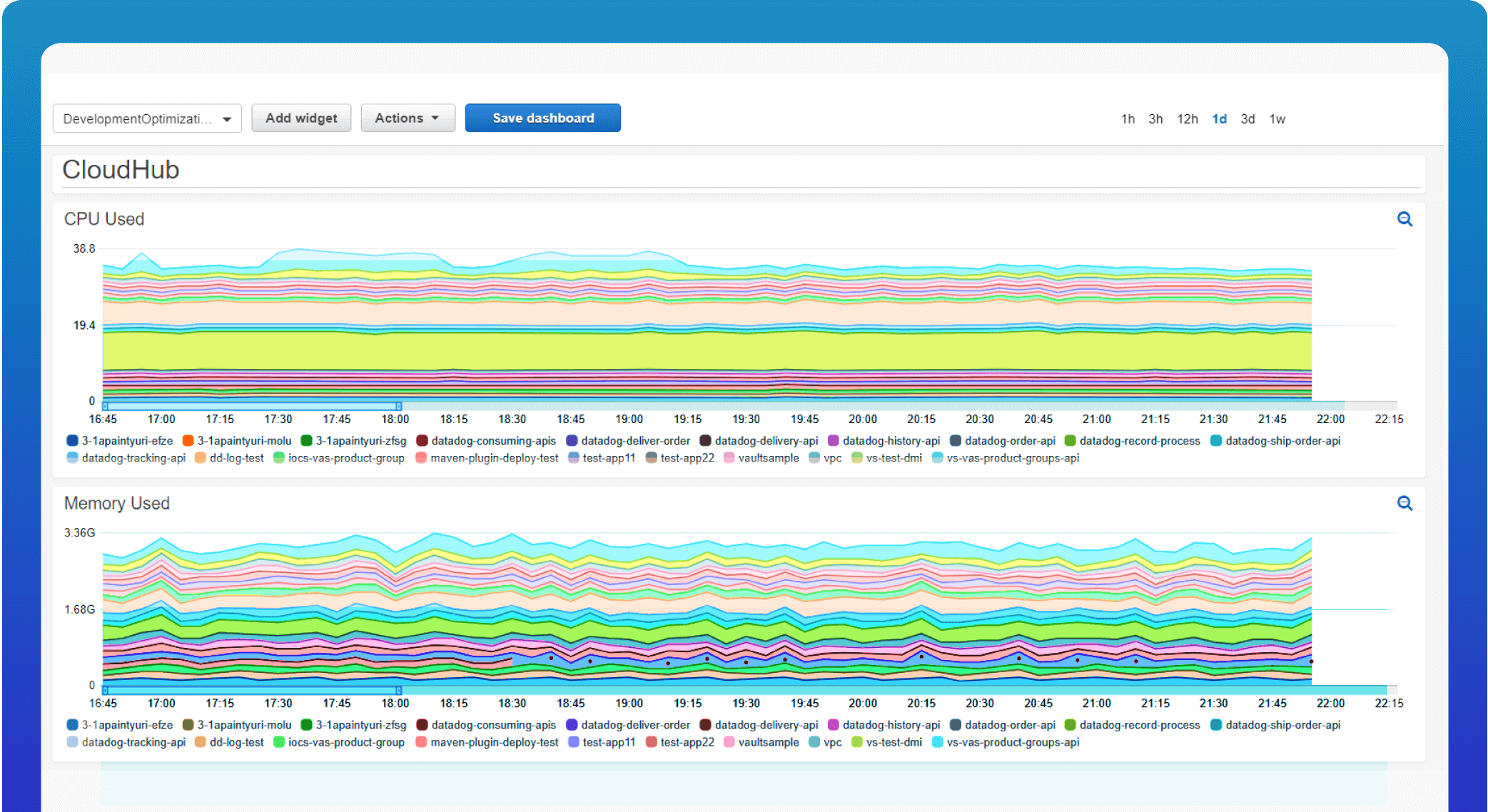Toggle datadog-record-process in CPU legend
The image size is (1488, 812).
[1132, 441]
